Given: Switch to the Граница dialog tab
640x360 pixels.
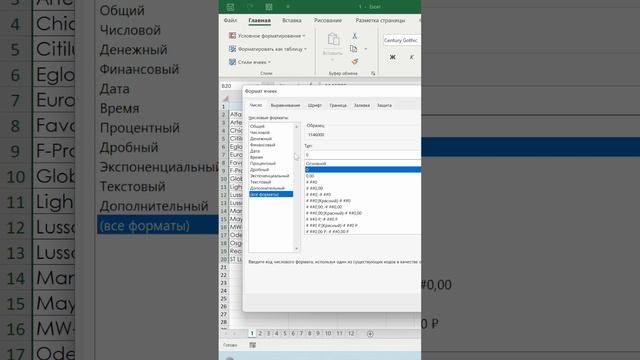Looking at the screenshot, I should click(338, 105).
